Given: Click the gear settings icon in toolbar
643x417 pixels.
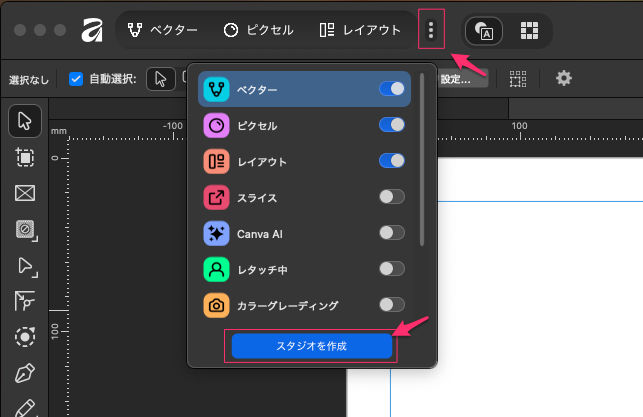Looking at the screenshot, I should click(564, 78).
